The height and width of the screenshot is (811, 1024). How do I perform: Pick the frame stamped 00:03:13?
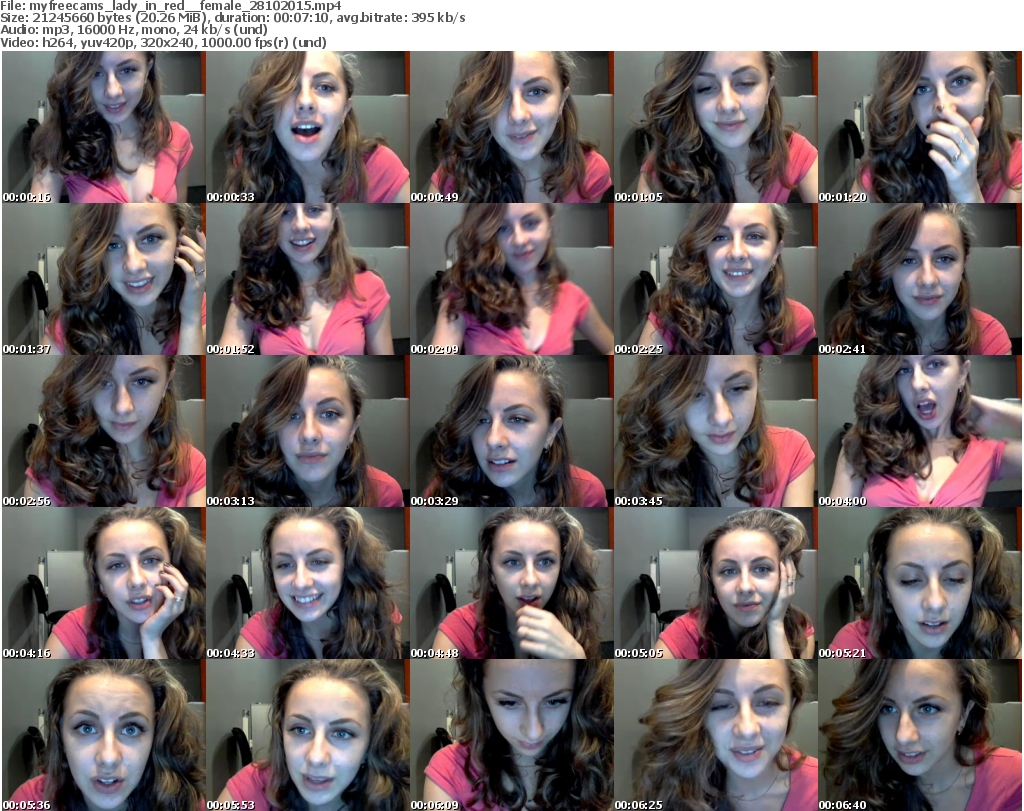coord(308,432)
